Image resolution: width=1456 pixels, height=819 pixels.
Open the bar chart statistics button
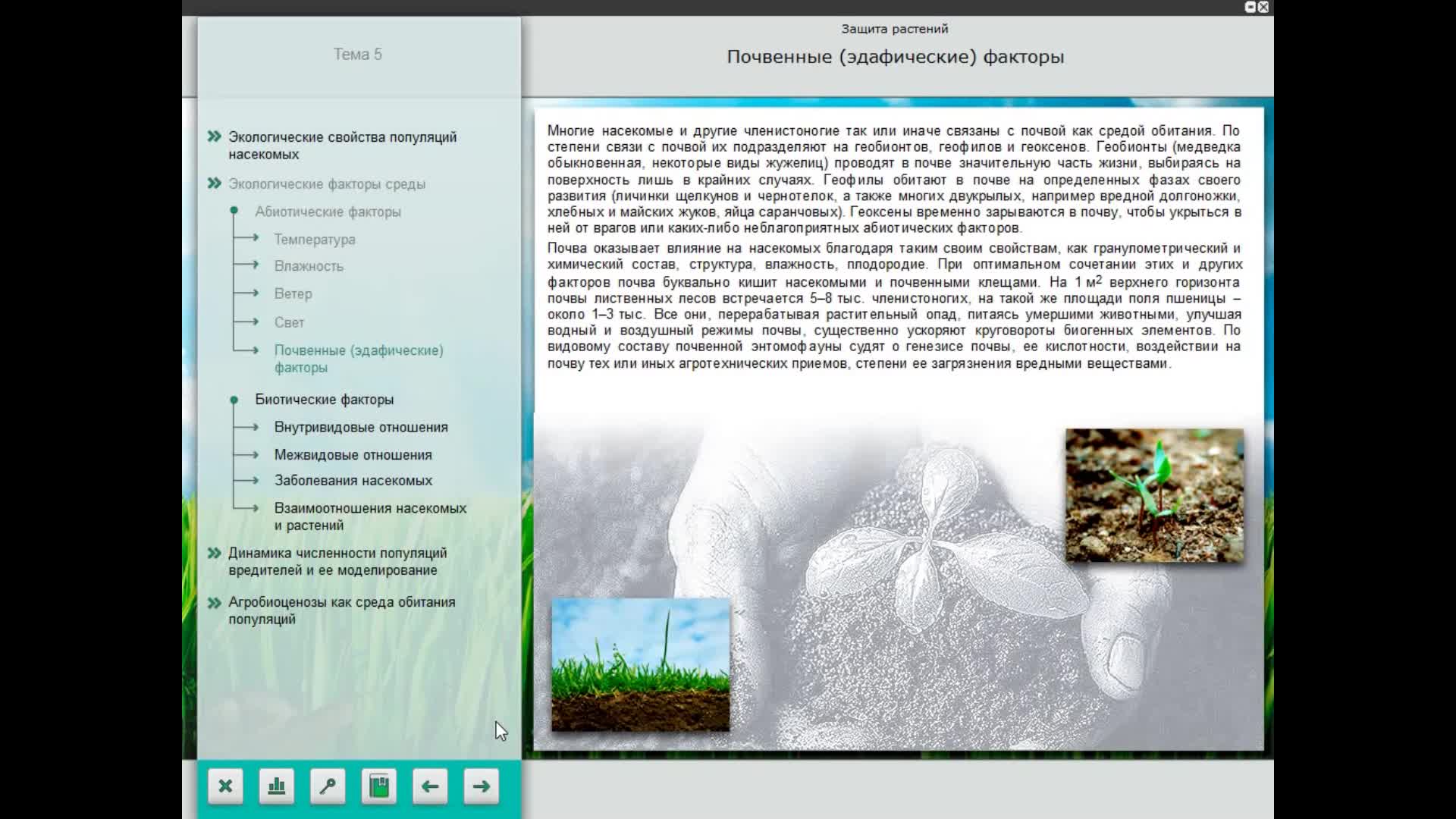tap(277, 786)
